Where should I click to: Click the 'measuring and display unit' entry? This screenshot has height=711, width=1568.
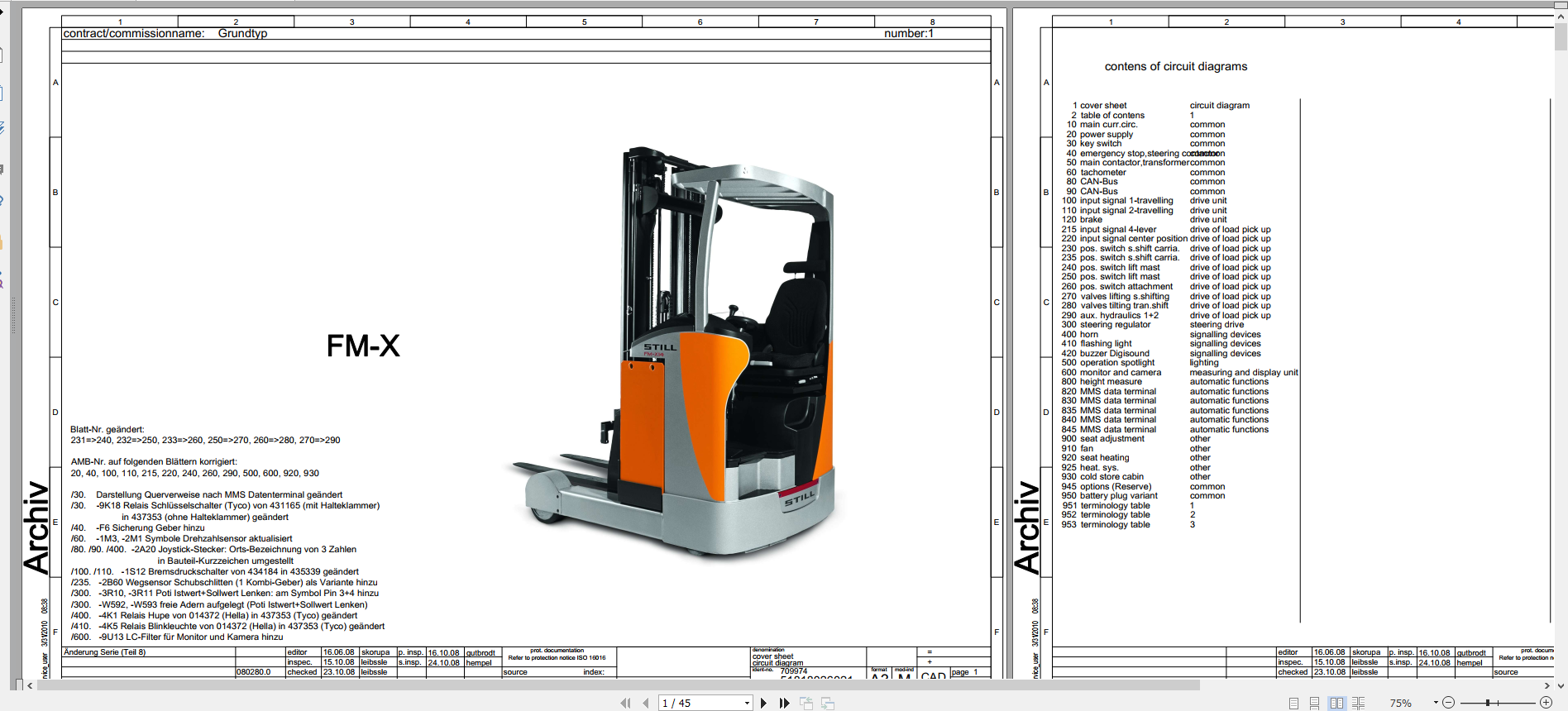coord(1244,373)
